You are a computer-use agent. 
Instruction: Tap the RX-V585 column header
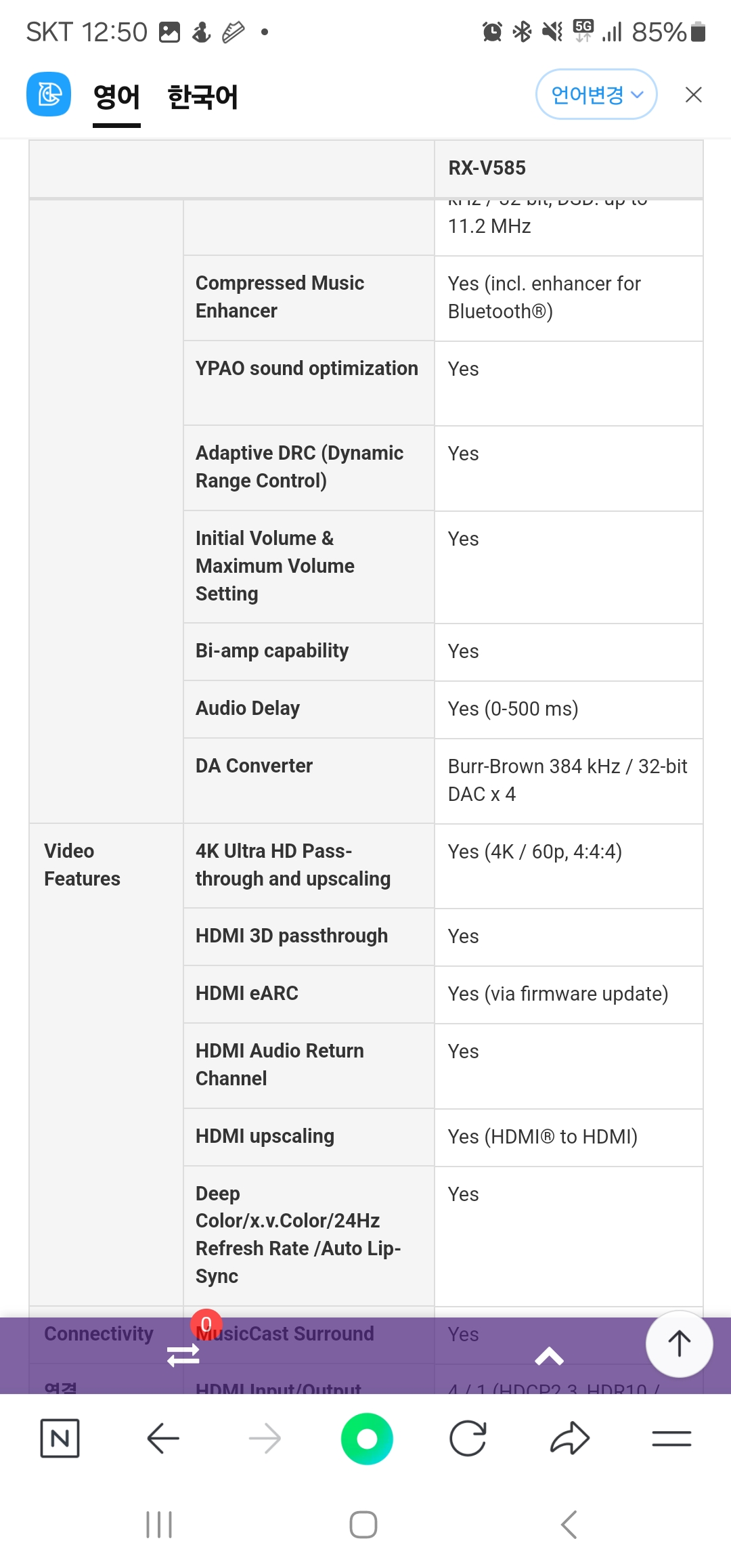click(x=487, y=168)
